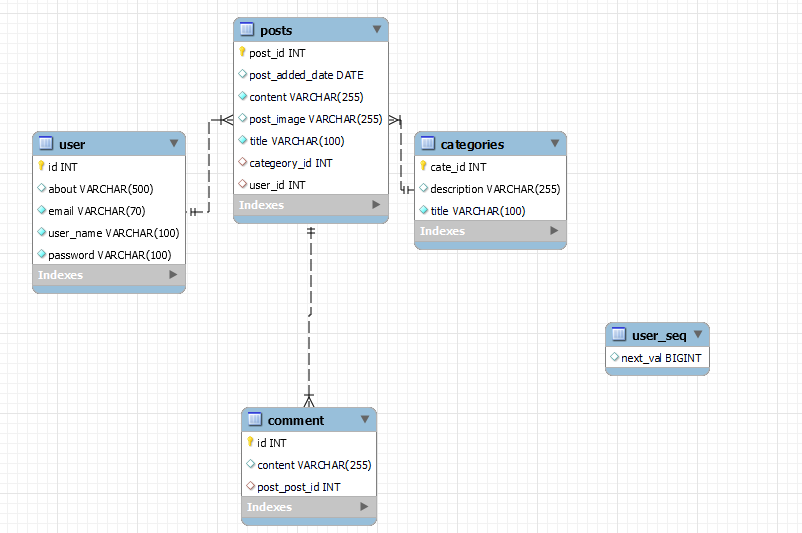Select the password VARCHAR(100) column
802x533 pixels.
tap(109, 255)
